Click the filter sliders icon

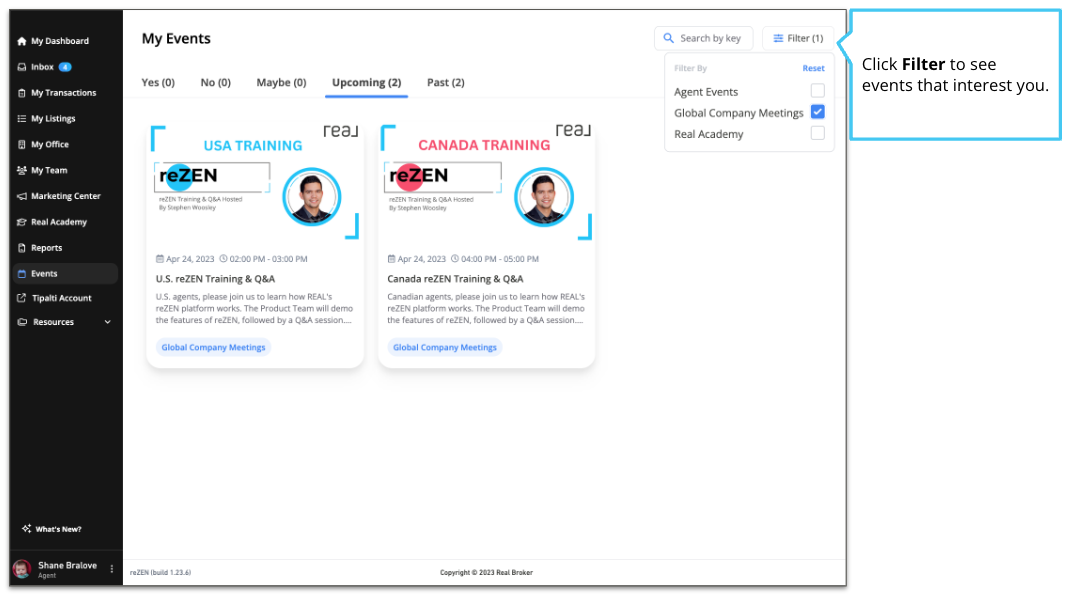[778, 38]
